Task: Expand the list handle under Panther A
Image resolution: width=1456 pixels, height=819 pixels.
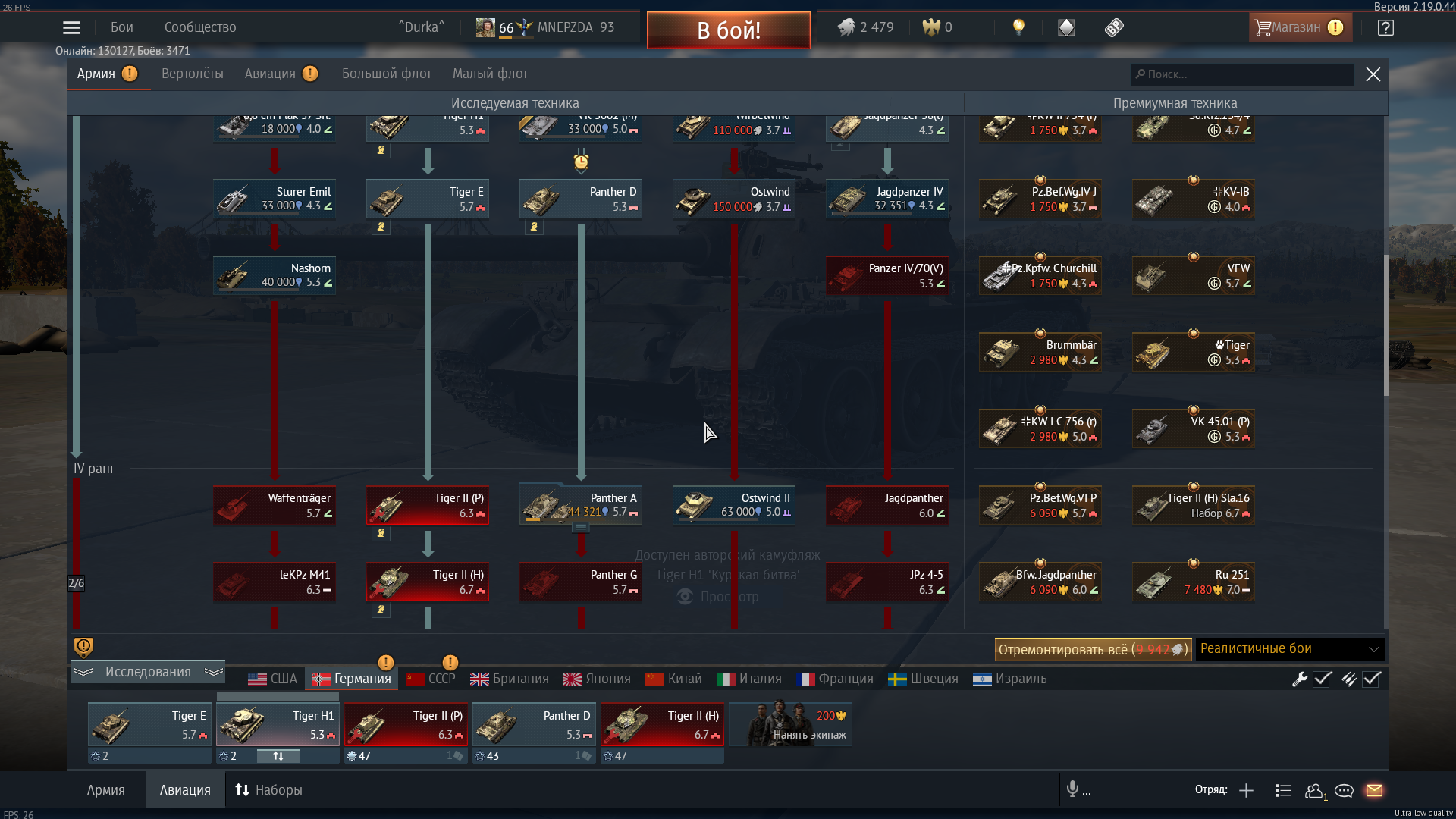Action: click(x=581, y=528)
